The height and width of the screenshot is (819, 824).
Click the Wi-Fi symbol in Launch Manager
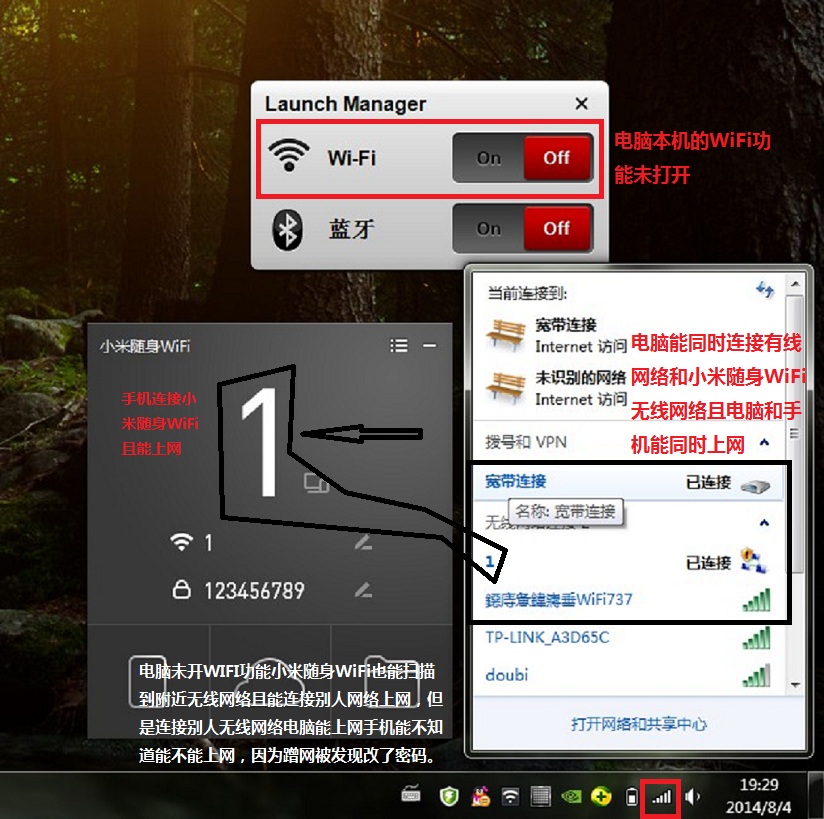289,155
